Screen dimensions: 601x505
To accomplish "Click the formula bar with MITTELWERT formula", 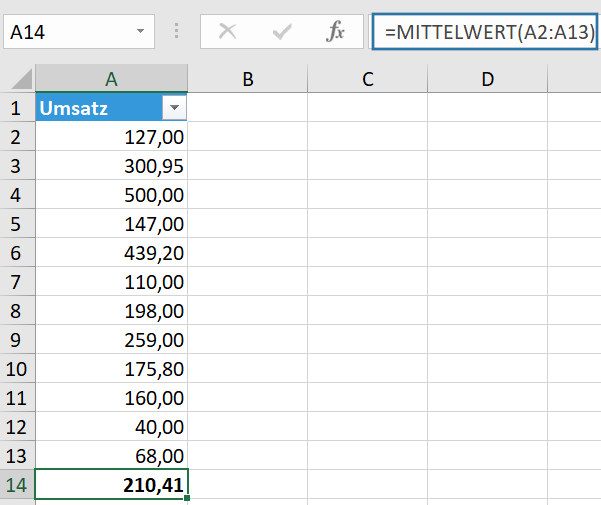I will (485, 32).
